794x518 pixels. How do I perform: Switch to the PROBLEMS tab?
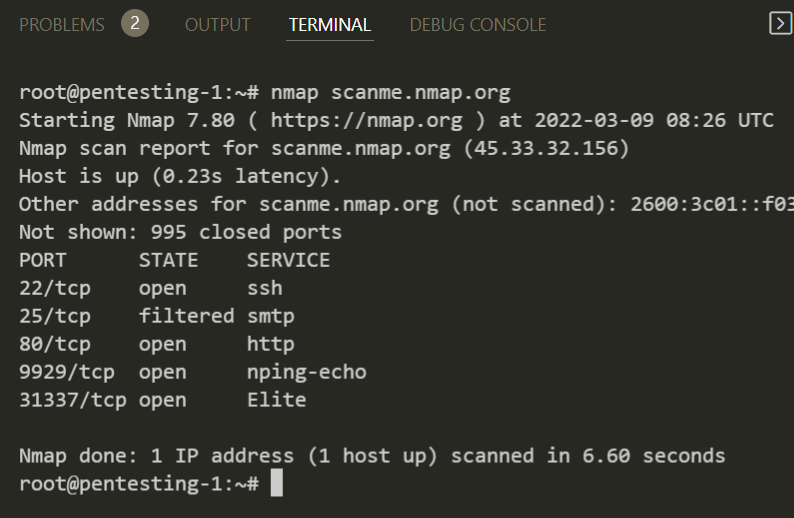pos(61,25)
